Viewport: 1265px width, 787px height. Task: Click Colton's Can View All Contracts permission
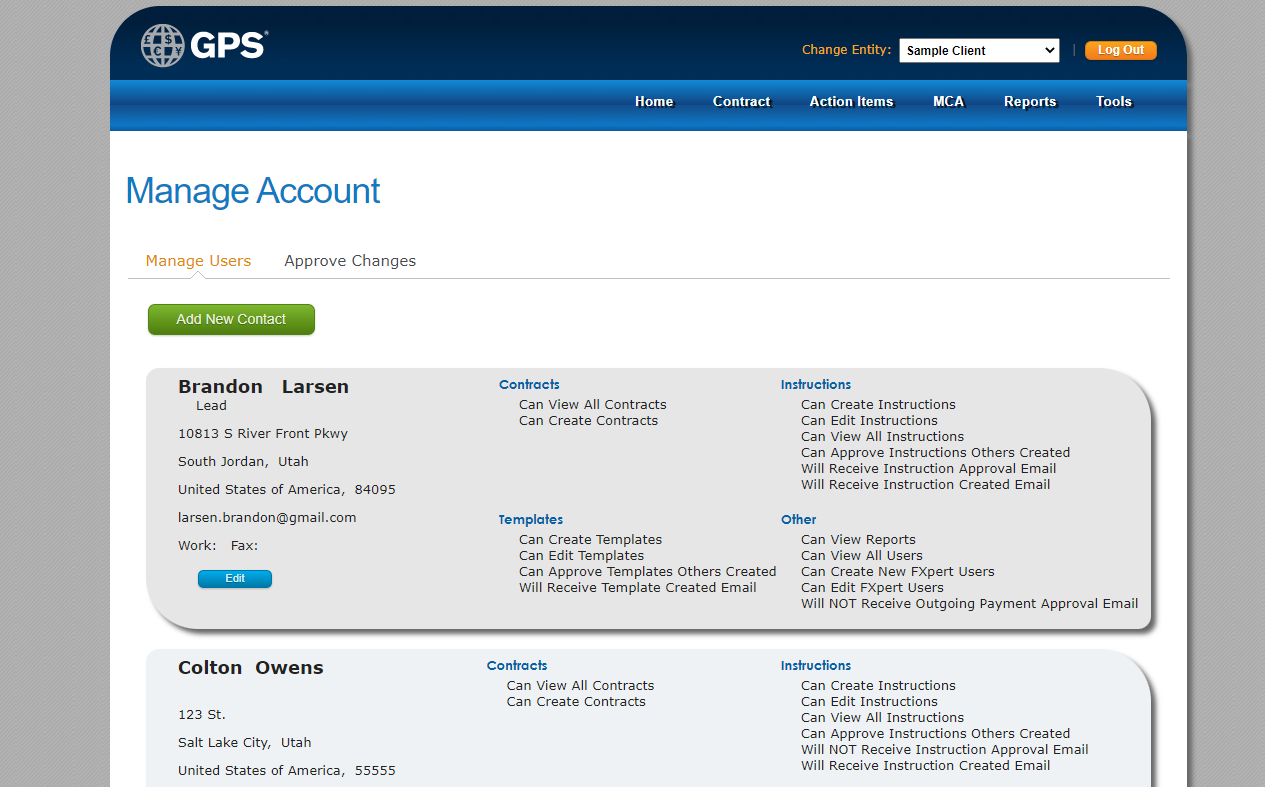click(x=580, y=686)
